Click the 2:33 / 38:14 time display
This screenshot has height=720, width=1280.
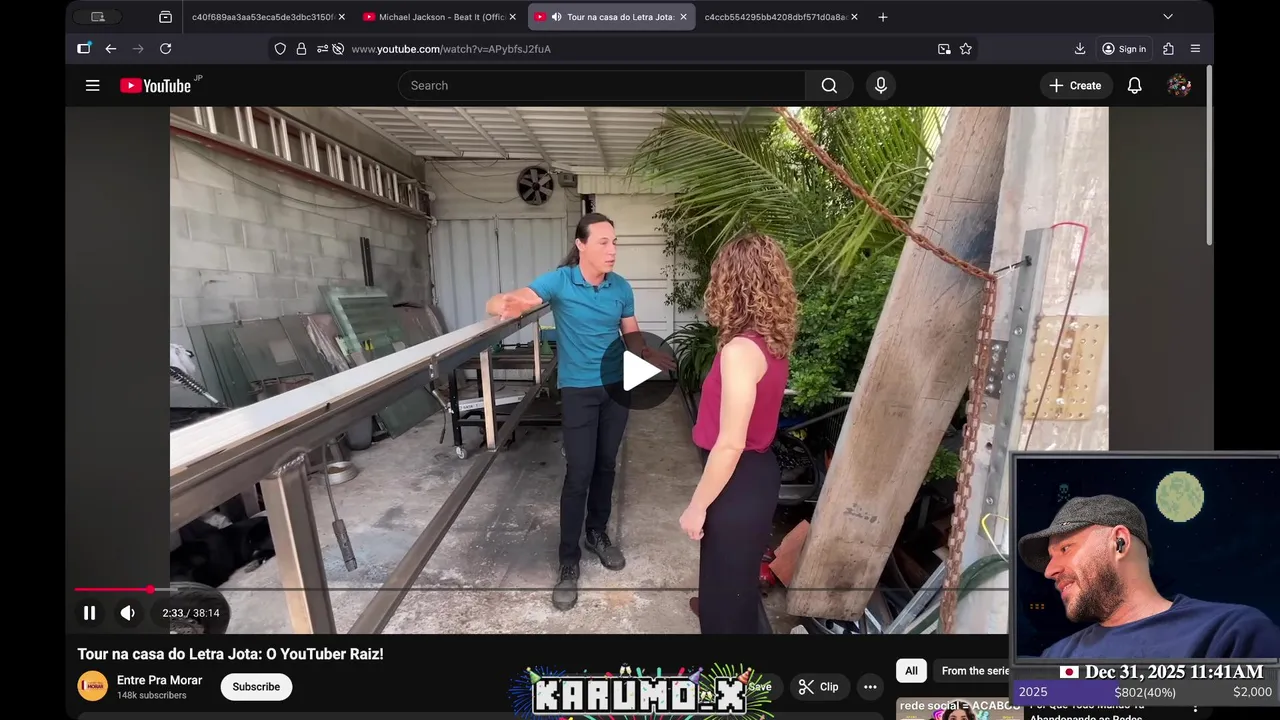[191, 613]
